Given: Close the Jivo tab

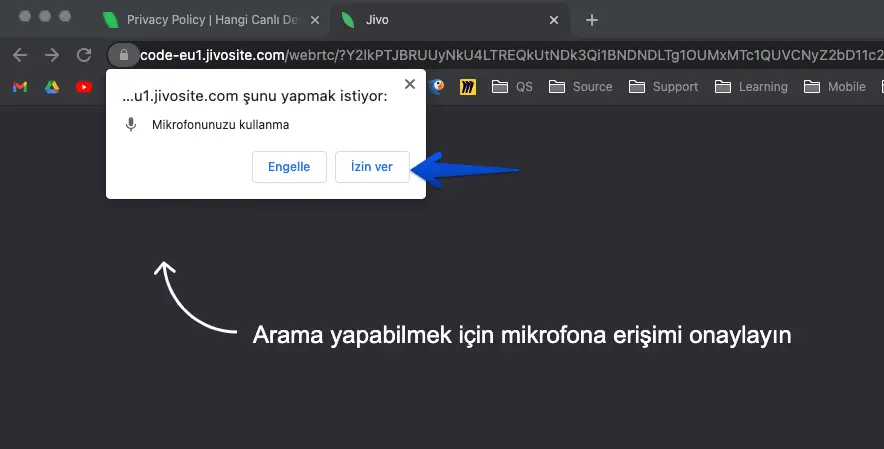Looking at the screenshot, I should click(553, 20).
